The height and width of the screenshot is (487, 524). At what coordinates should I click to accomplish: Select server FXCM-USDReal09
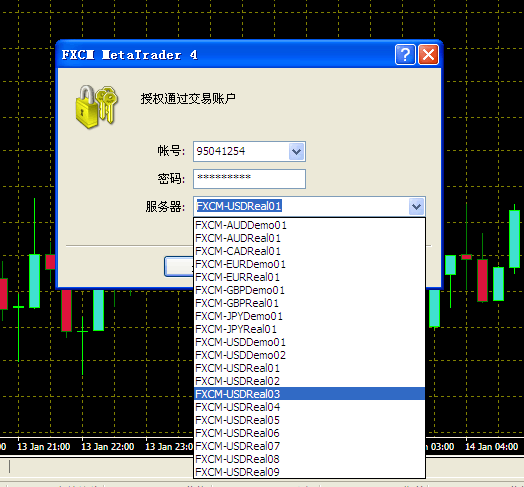[x=309, y=472]
